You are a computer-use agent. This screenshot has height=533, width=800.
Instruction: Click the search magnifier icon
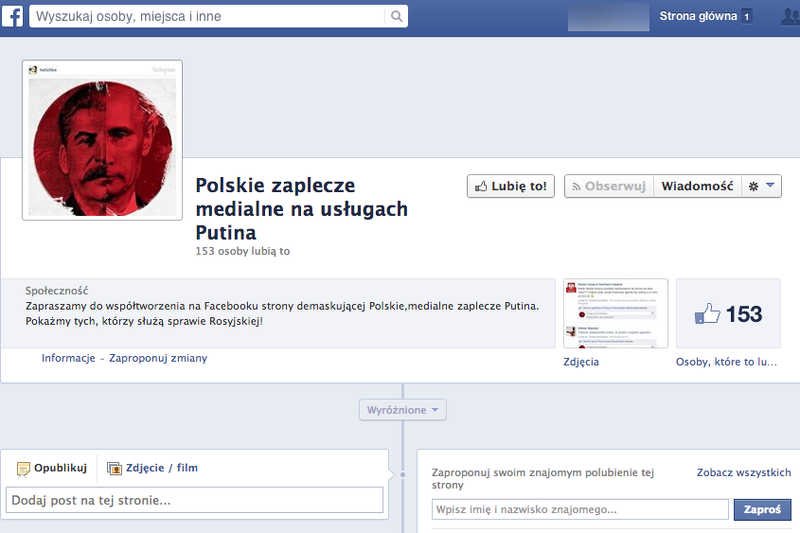[x=396, y=16]
